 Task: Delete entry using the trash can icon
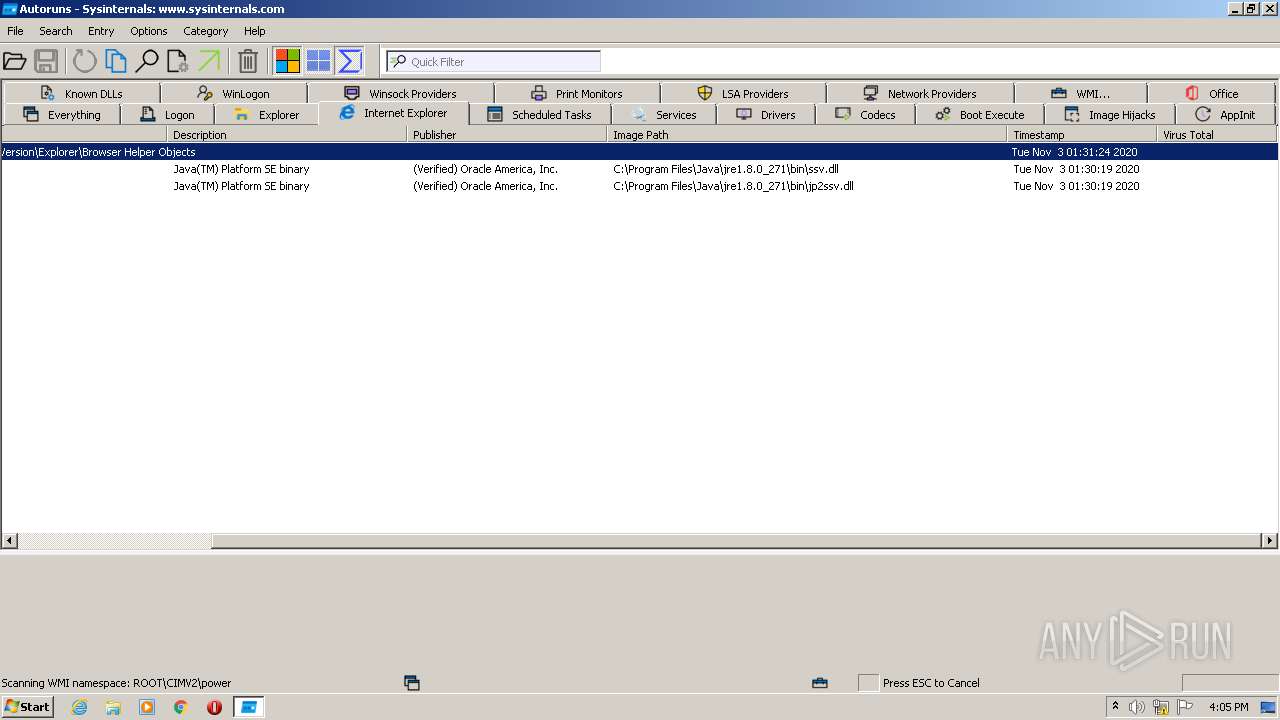point(248,62)
